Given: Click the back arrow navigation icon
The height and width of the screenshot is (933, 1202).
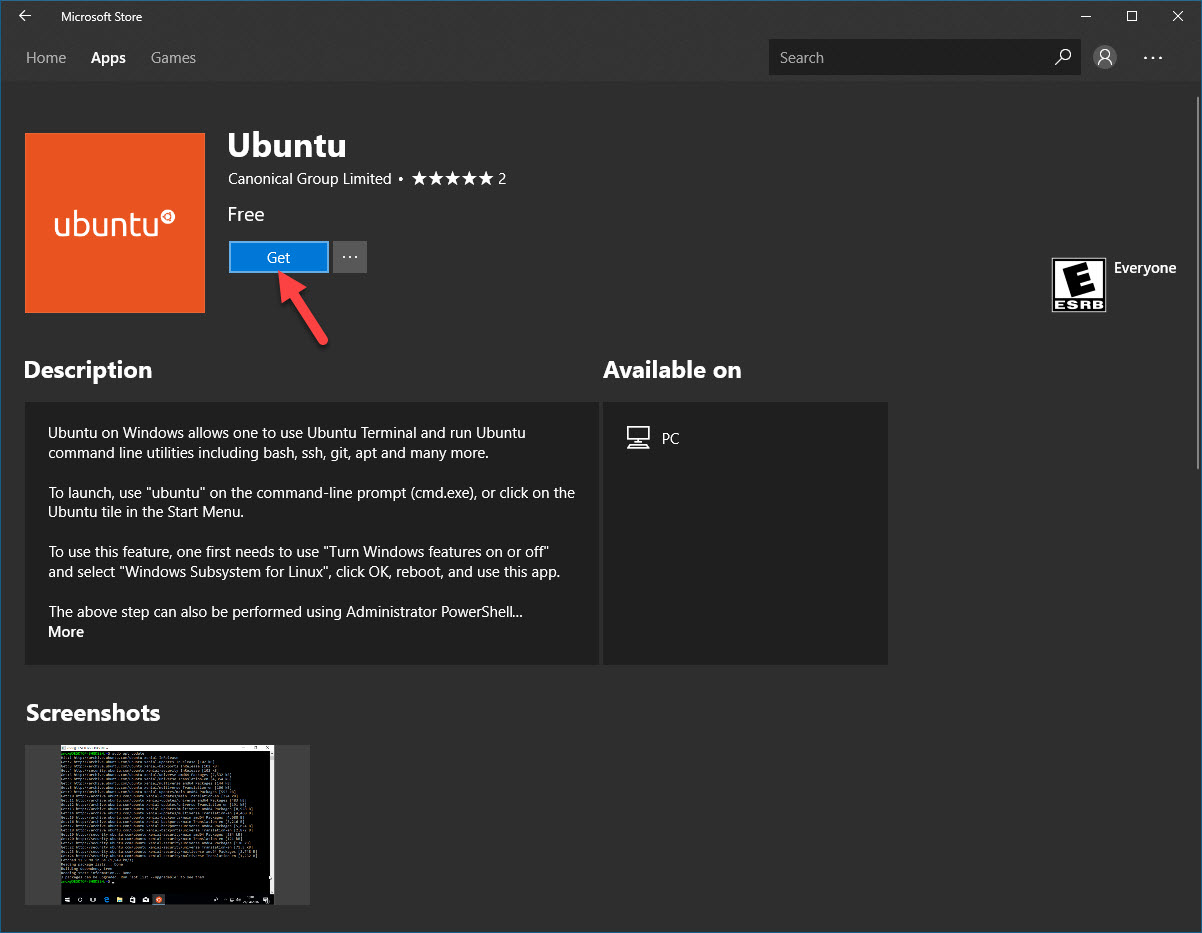Looking at the screenshot, I should pos(24,16).
